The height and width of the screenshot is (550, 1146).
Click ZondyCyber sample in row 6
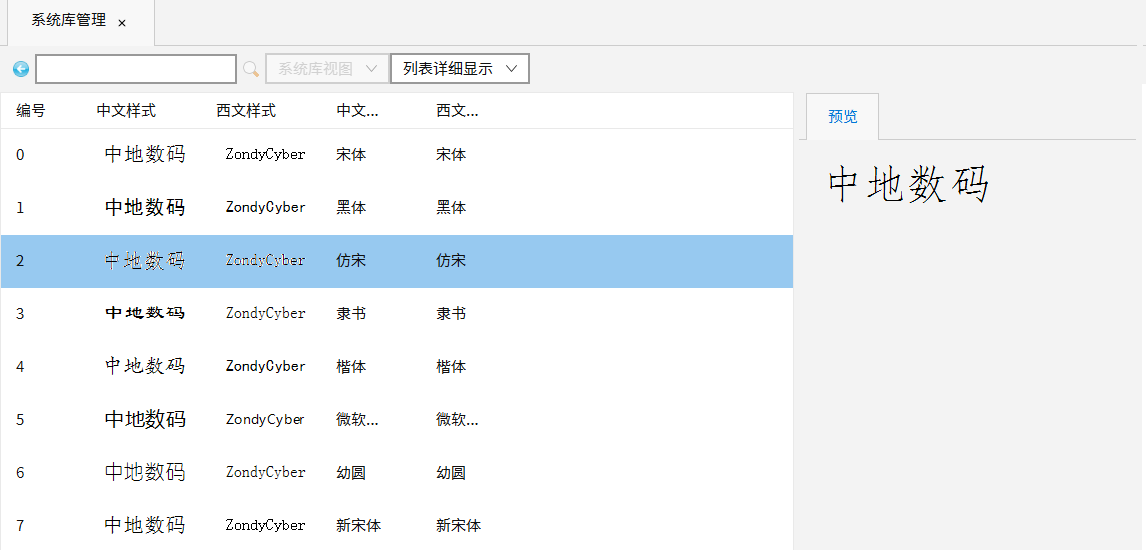point(265,473)
